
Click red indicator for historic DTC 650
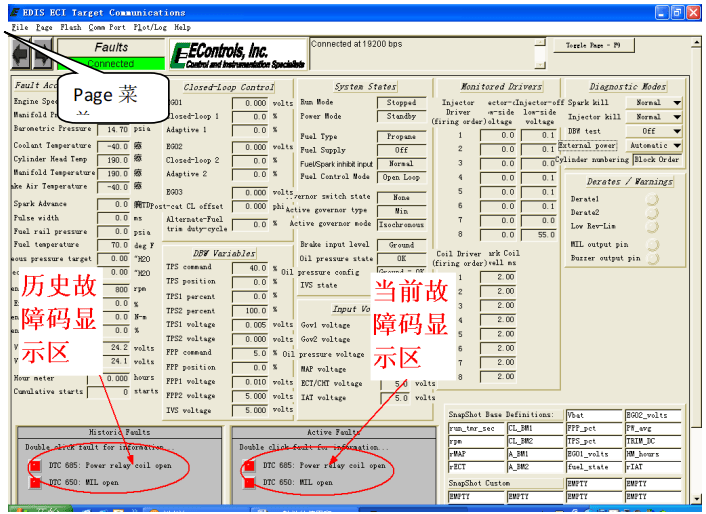click(x=35, y=482)
